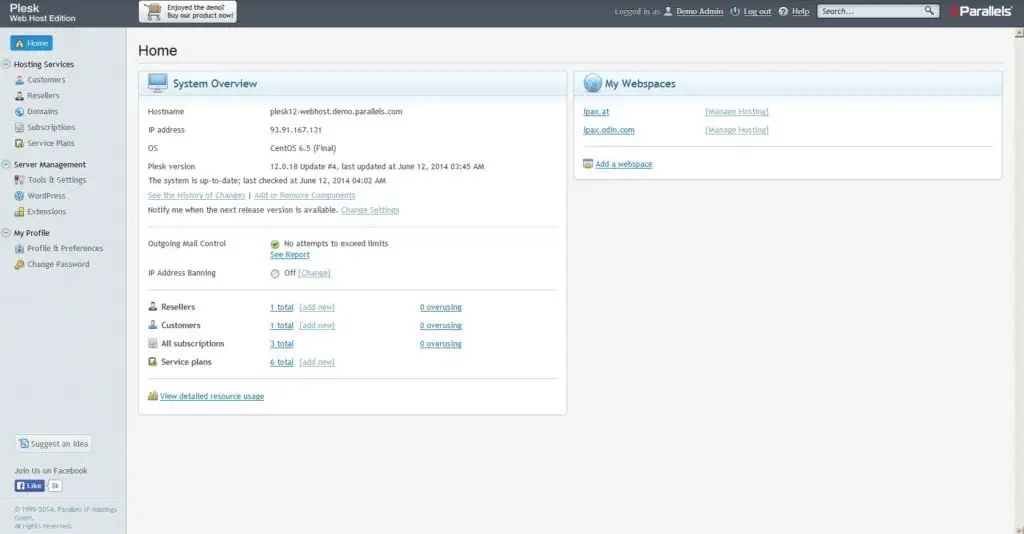
Task: Collapse the My Profile section
Action: click(6, 233)
